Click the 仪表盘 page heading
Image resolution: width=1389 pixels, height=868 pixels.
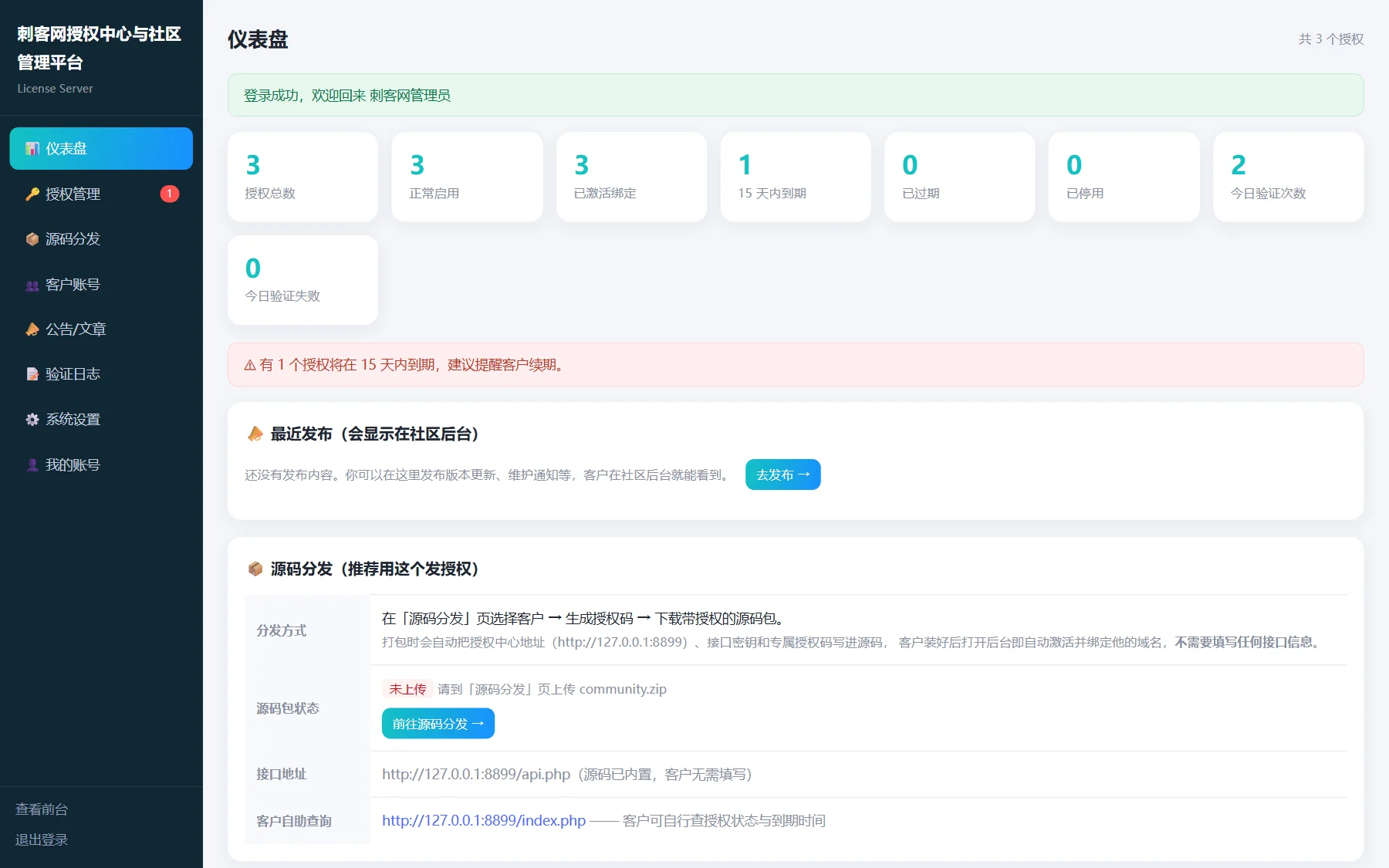(x=258, y=39)
